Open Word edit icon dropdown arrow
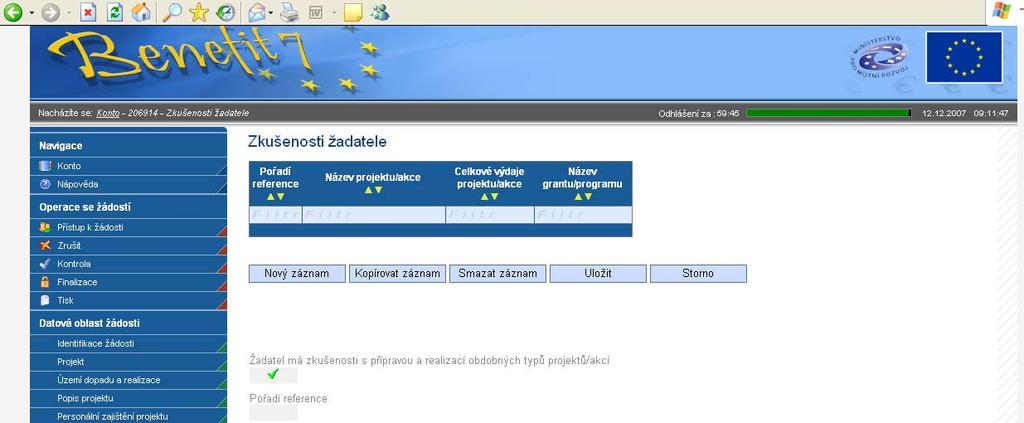The width and height of the screenshot is (1024, 423). [x=334, y=12]
